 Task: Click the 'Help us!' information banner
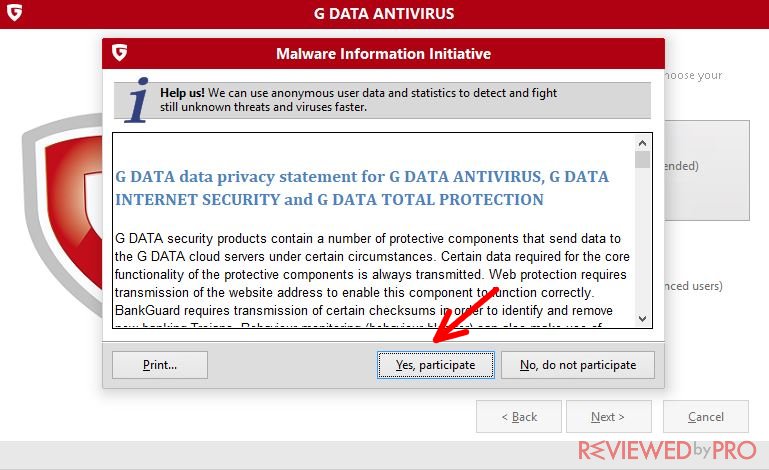click(383, 100)
